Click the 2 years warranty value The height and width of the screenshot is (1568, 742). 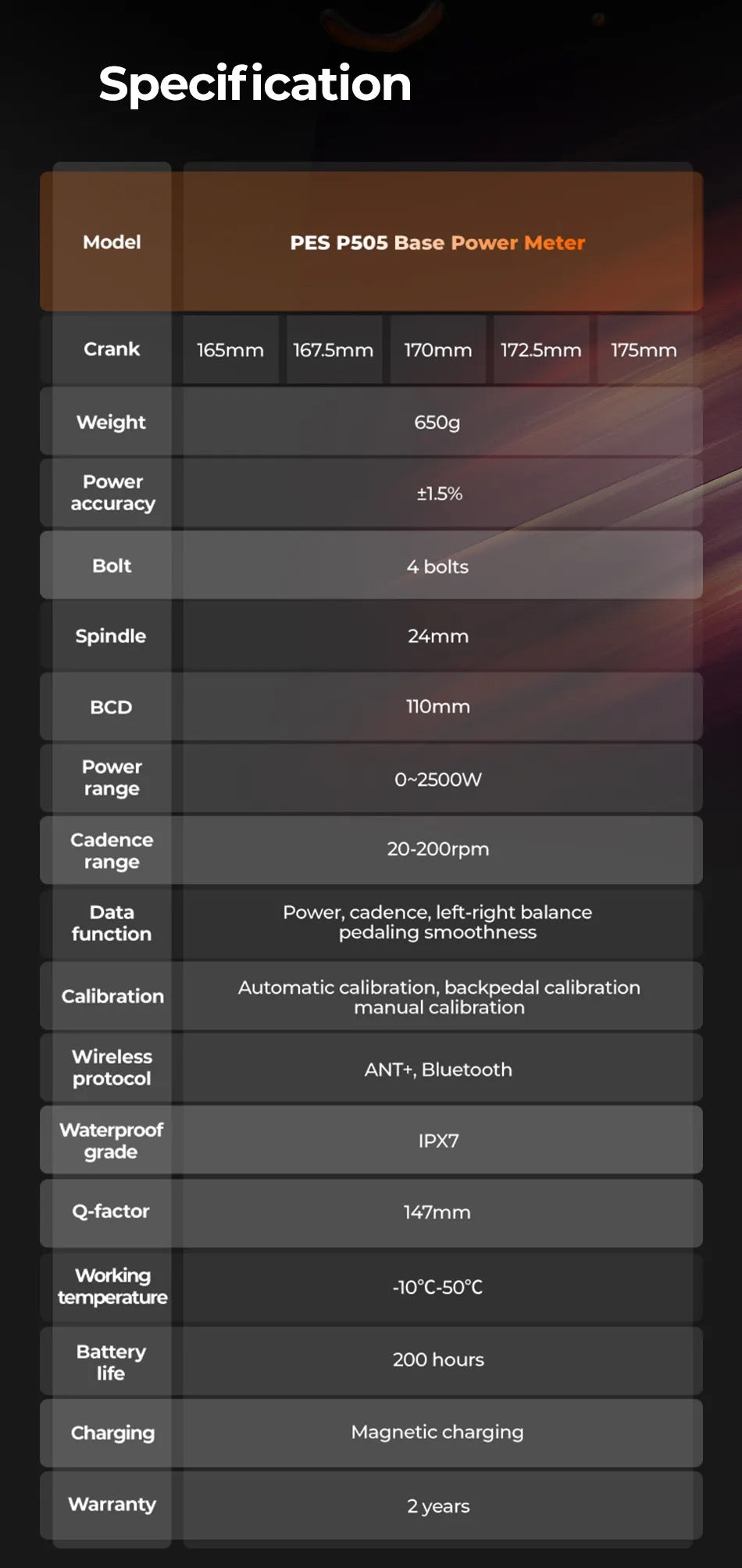[x=438, y=1505]
